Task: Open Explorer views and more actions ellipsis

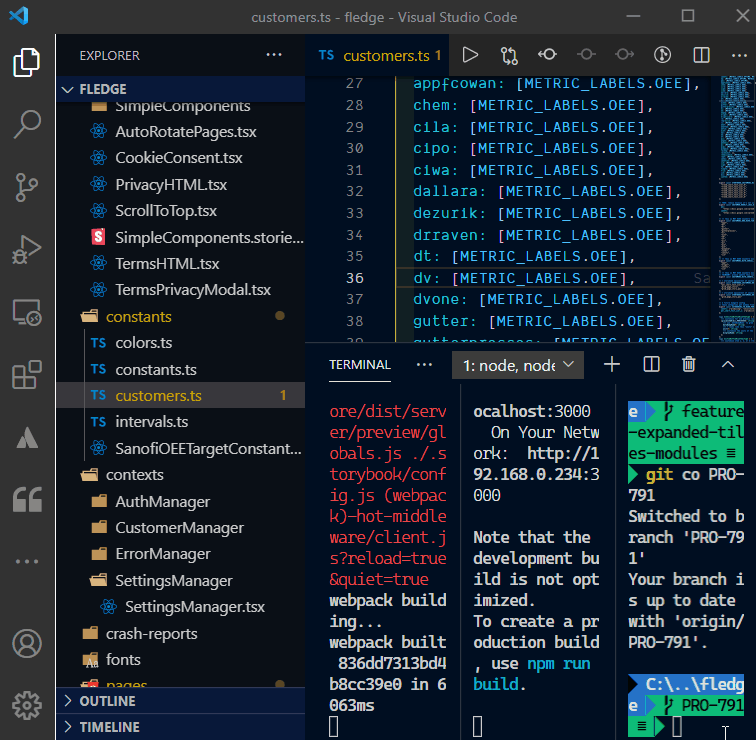Action: click(x=274, y=55)
